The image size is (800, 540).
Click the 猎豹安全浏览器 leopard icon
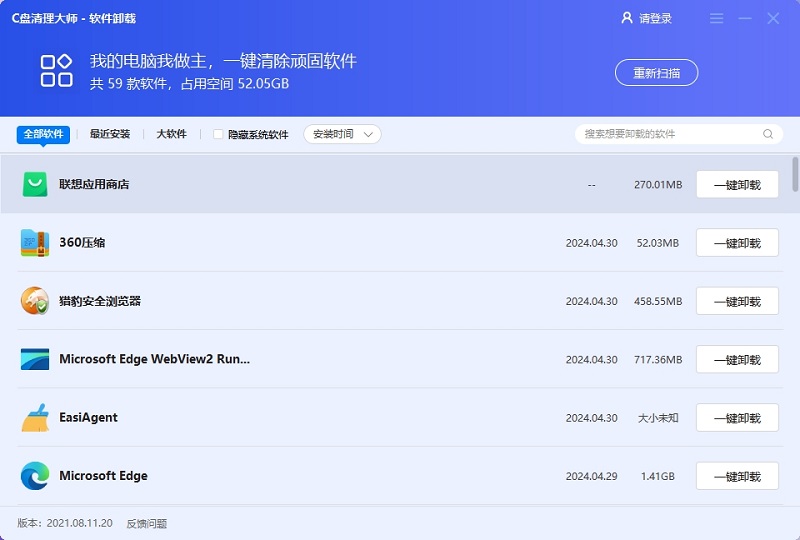35,301
